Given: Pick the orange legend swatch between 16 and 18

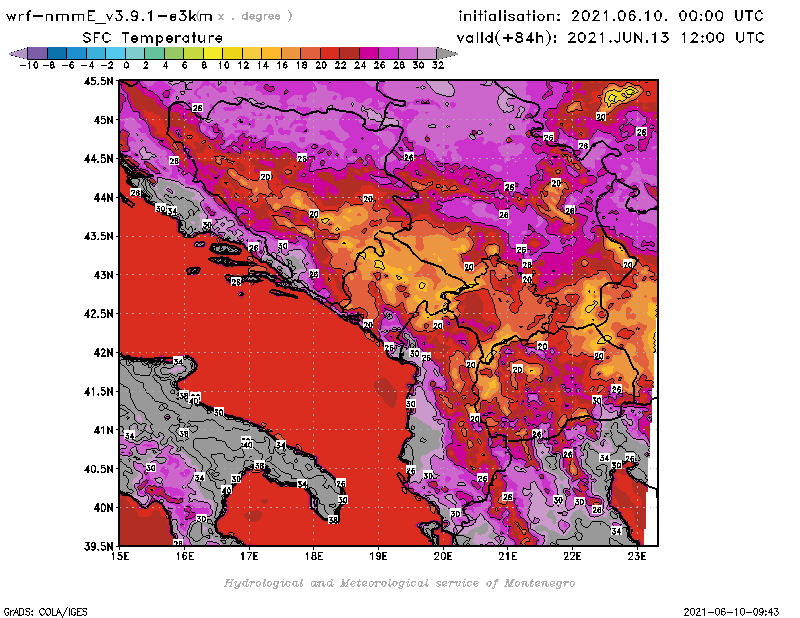Looking at the screenshot, I should tap(291, 53).
